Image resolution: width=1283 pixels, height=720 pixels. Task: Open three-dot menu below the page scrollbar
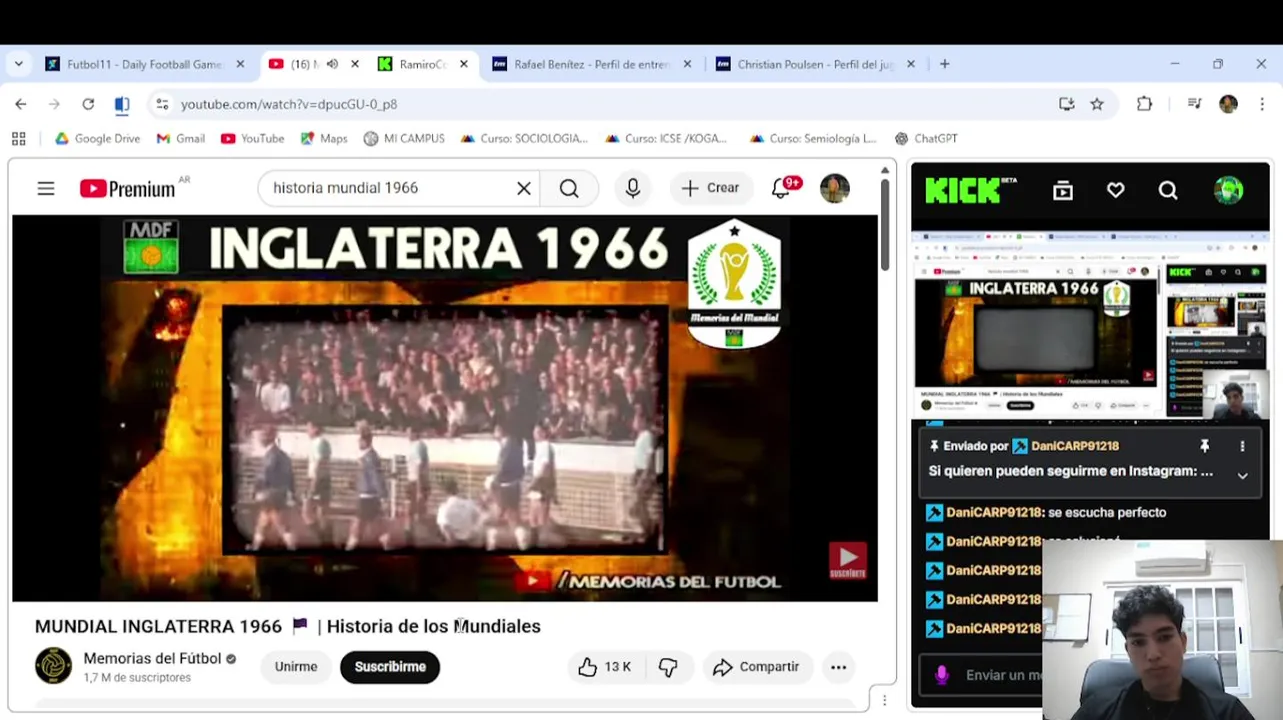pos(885,701)
